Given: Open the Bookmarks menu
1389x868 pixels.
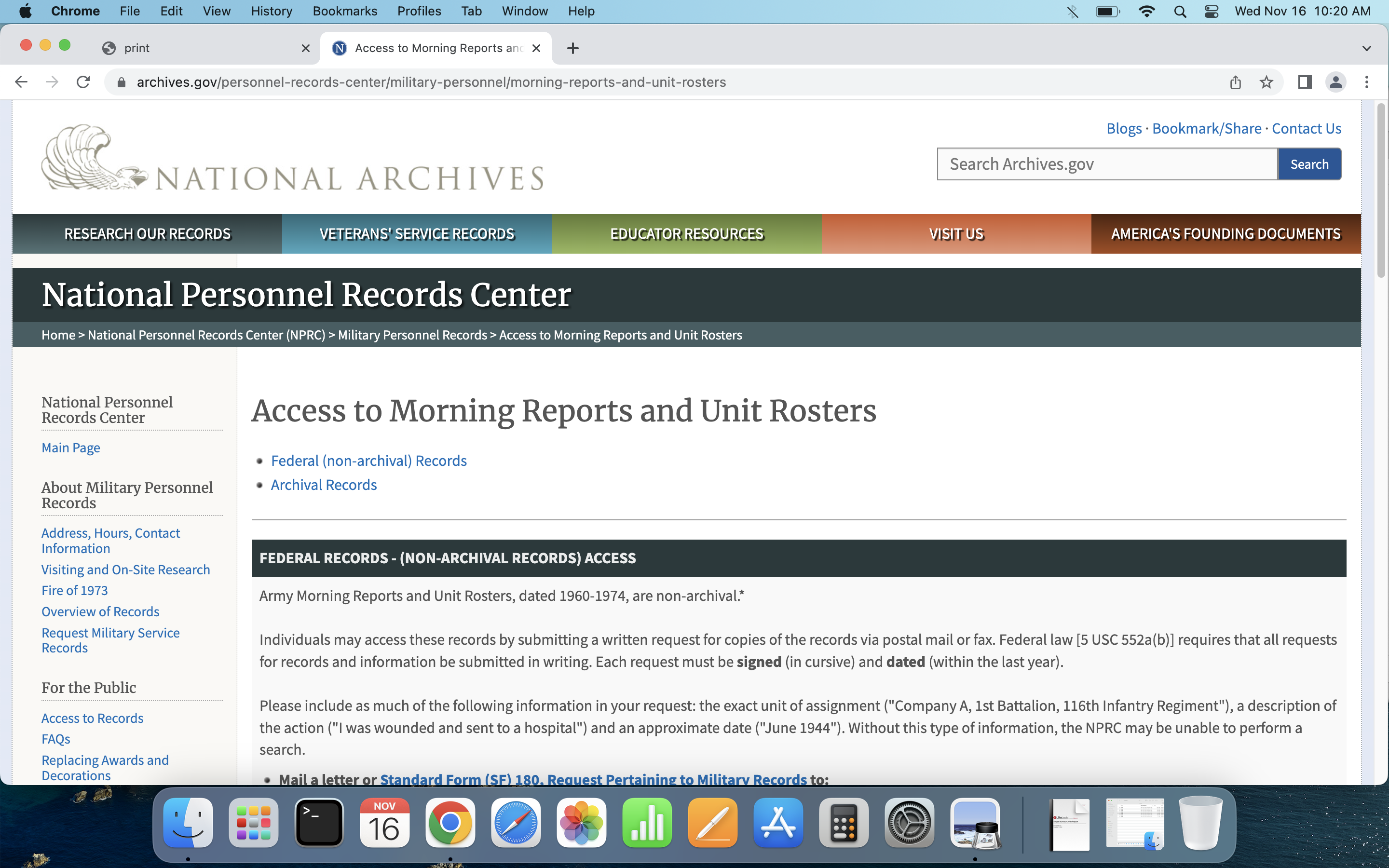Looking at the screenshot, I should (344, 11).
